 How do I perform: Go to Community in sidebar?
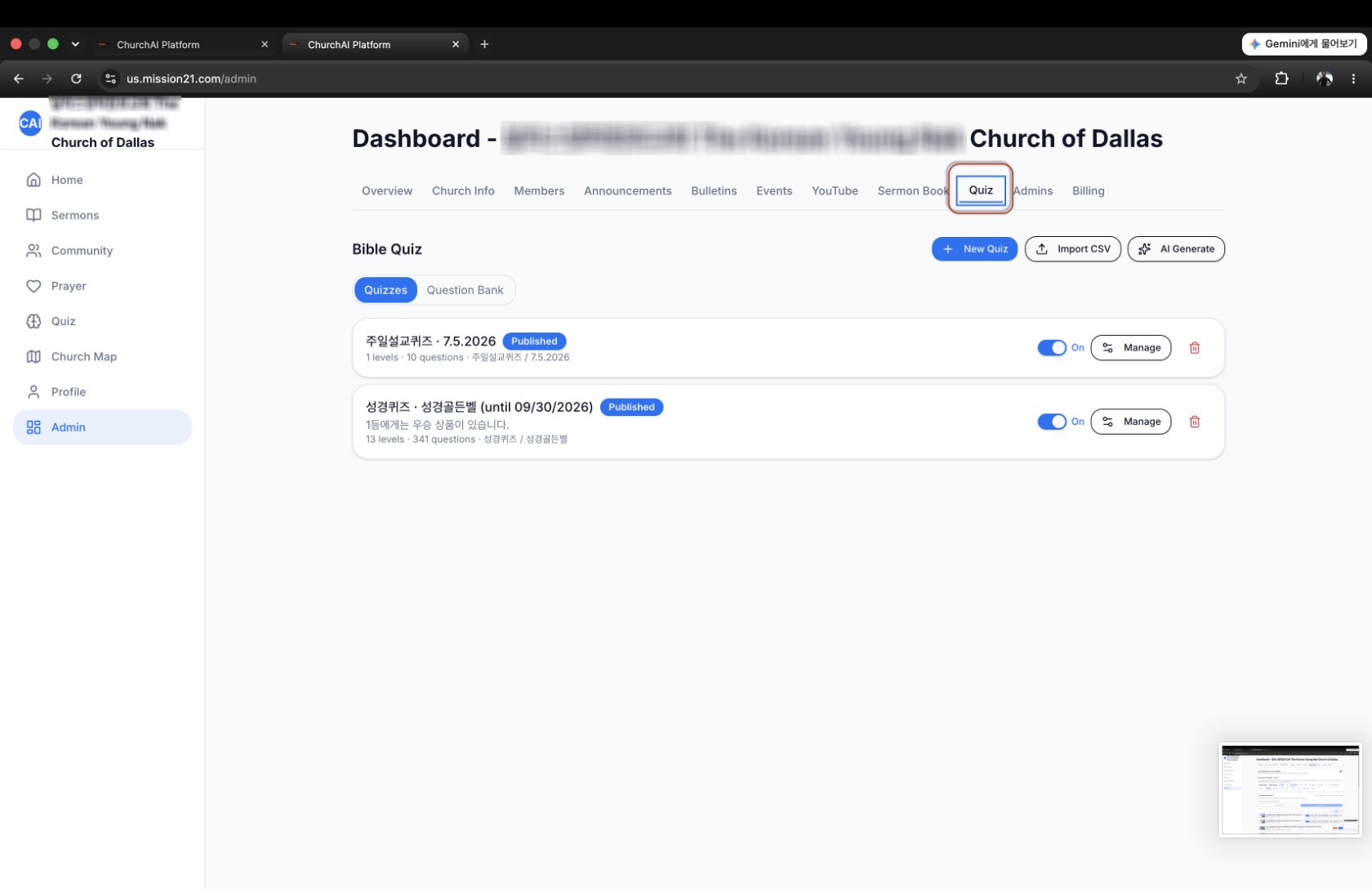(82, 250)
